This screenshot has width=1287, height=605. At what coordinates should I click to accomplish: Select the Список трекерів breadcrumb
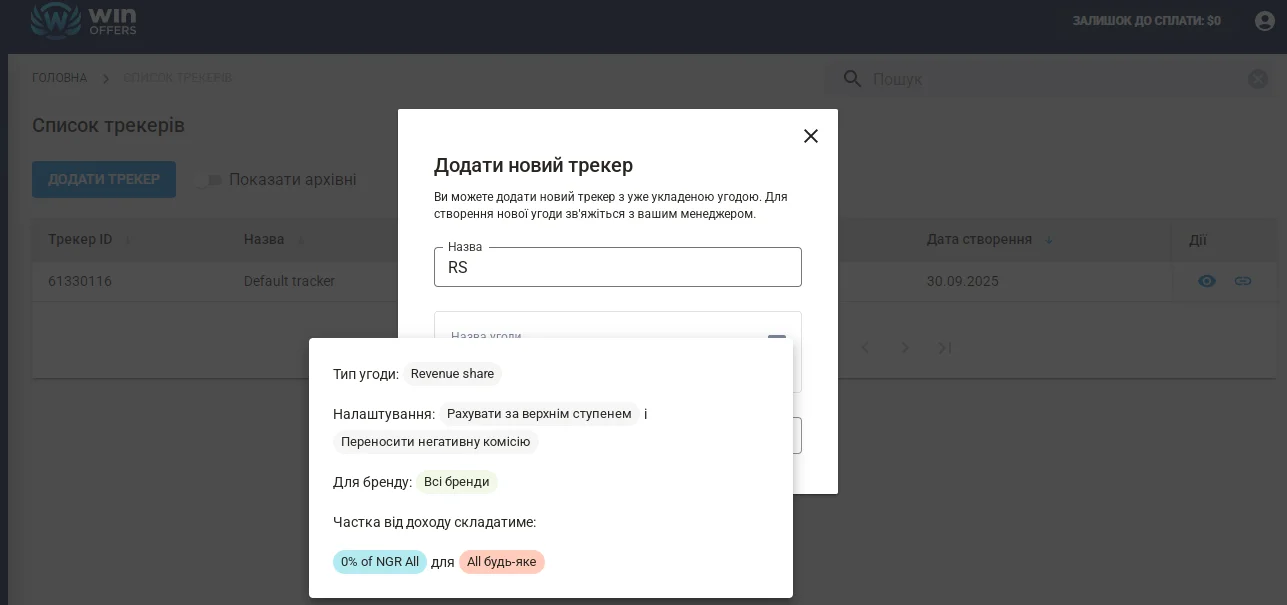click(x=177, y=78)
